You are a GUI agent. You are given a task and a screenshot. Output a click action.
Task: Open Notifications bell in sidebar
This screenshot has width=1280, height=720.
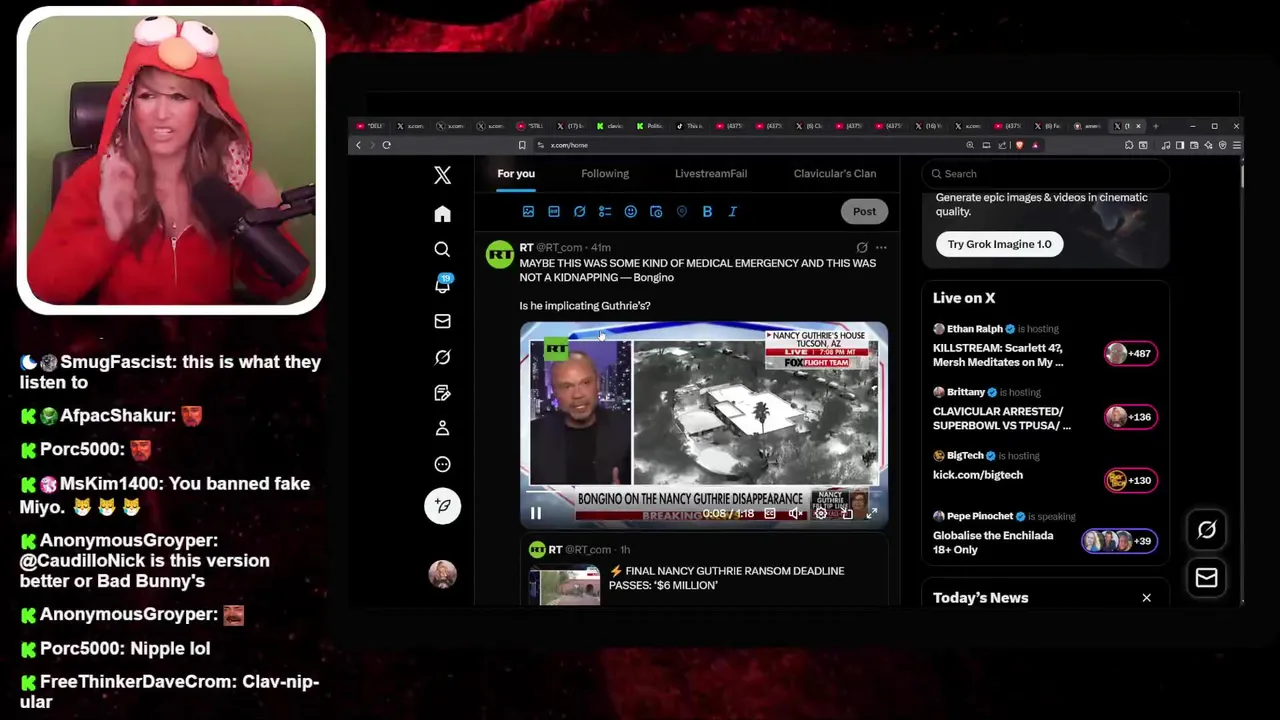442,285
